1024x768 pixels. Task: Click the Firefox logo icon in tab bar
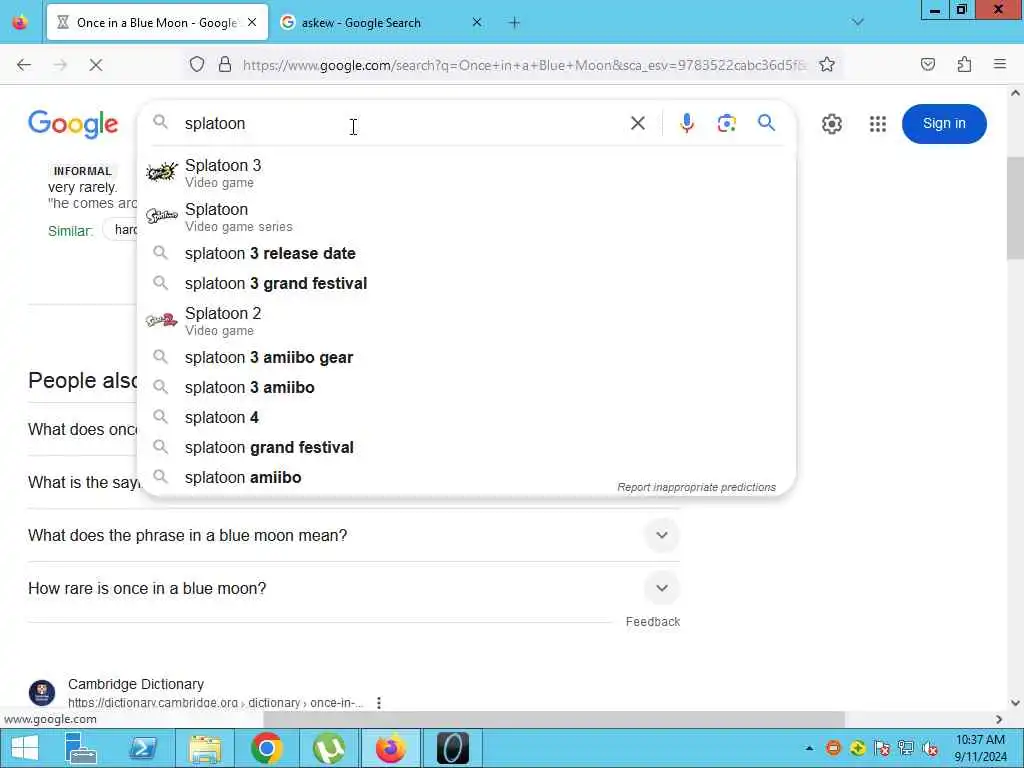point(20,22)
